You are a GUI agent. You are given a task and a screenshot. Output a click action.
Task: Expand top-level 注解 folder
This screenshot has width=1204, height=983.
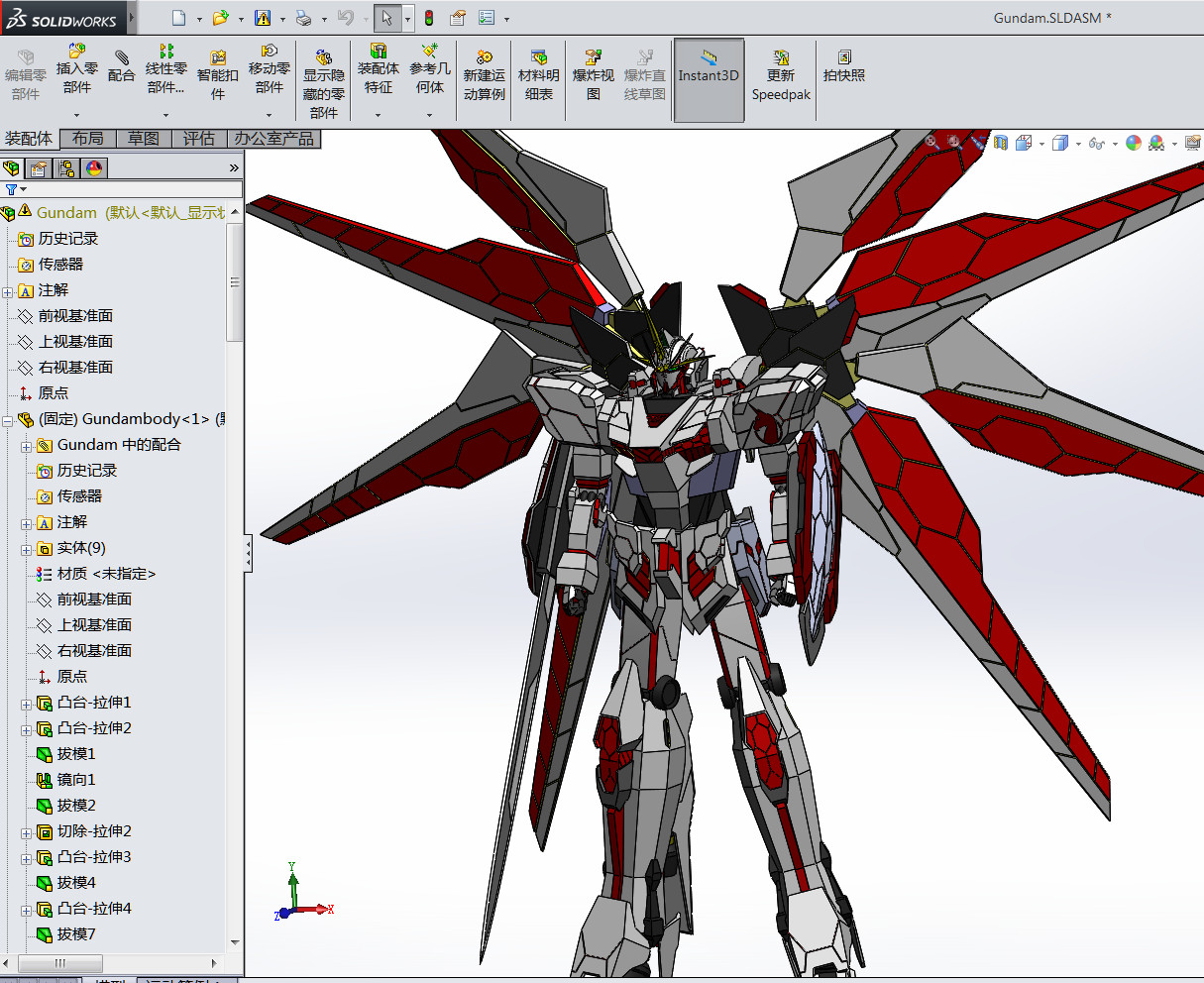8,291
